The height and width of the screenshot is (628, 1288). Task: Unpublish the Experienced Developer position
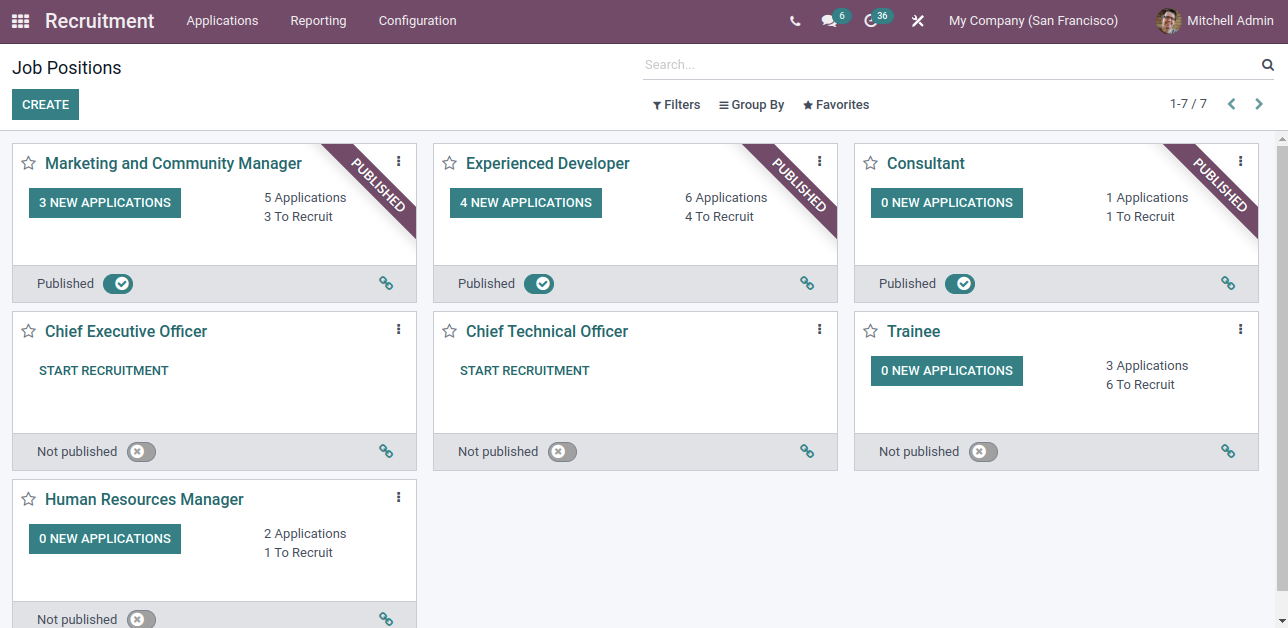[539, 284]
